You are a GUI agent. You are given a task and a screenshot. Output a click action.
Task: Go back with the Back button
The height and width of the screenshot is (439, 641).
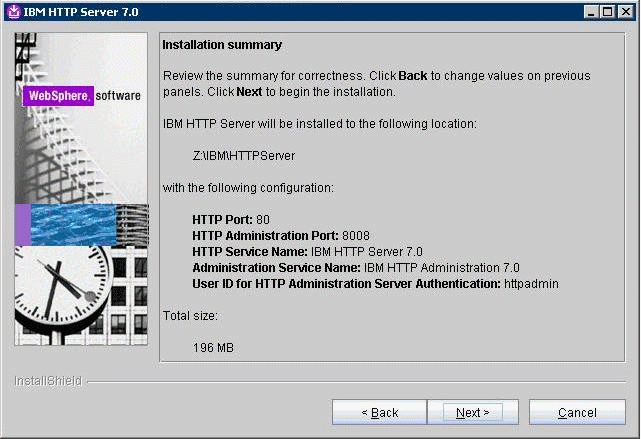(x=380, y=412)
